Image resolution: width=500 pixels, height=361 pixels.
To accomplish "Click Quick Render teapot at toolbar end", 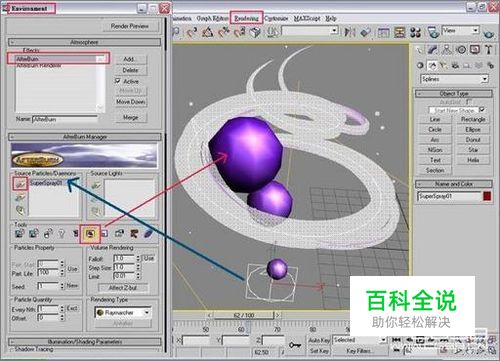I will [489, 33].
